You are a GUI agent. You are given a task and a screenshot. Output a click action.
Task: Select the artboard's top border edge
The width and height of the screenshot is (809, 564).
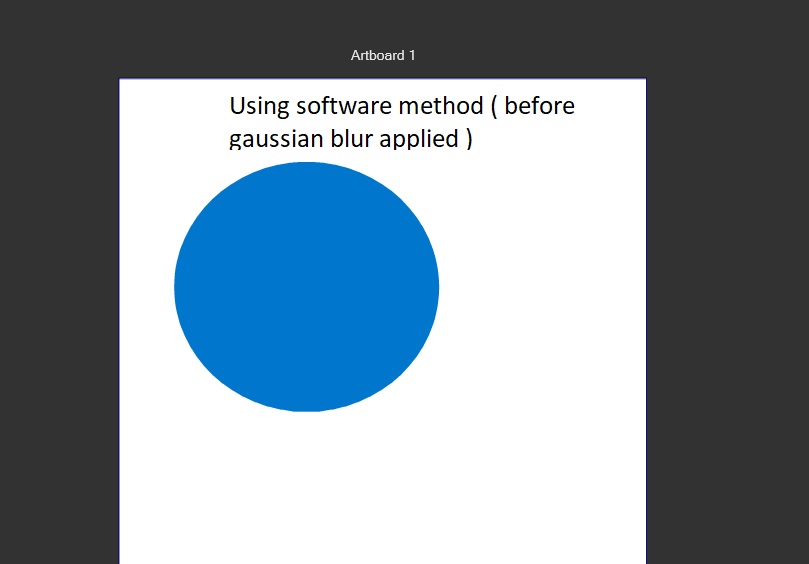pos(383,78)
